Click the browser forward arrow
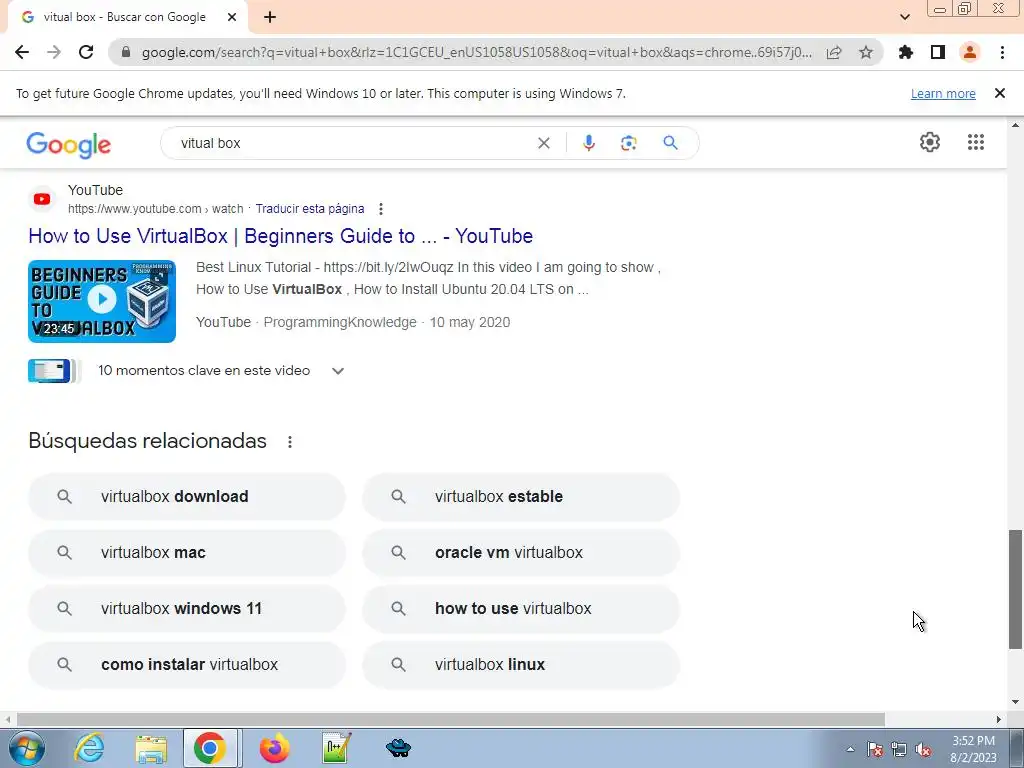This screenshot has width=1024, height=768. click(54, 52)
